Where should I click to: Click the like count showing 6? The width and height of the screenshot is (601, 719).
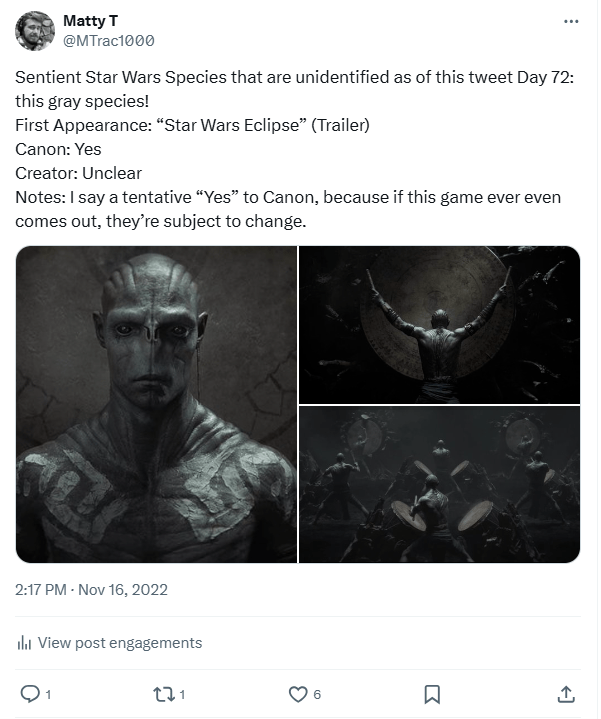tap(316, 693)
